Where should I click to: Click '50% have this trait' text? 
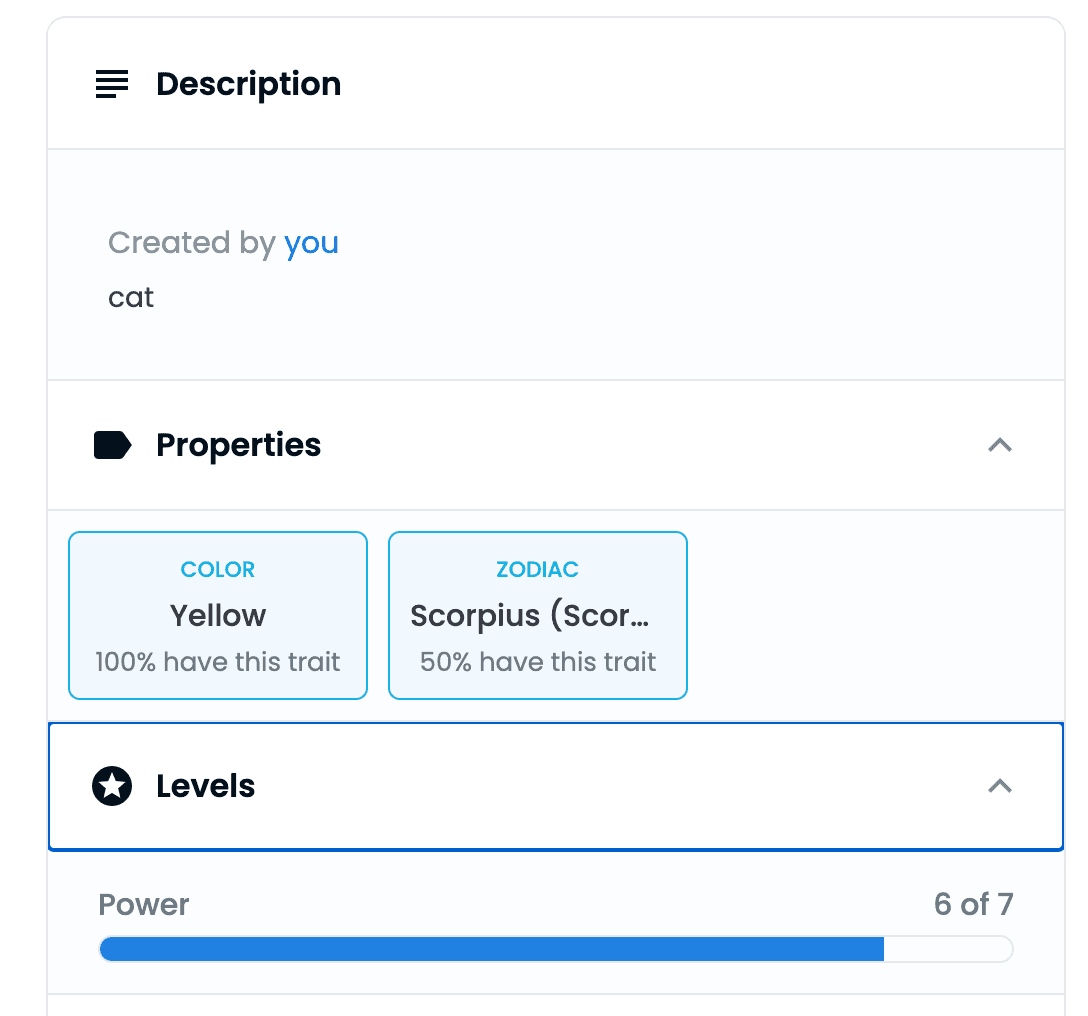(538, 662)
